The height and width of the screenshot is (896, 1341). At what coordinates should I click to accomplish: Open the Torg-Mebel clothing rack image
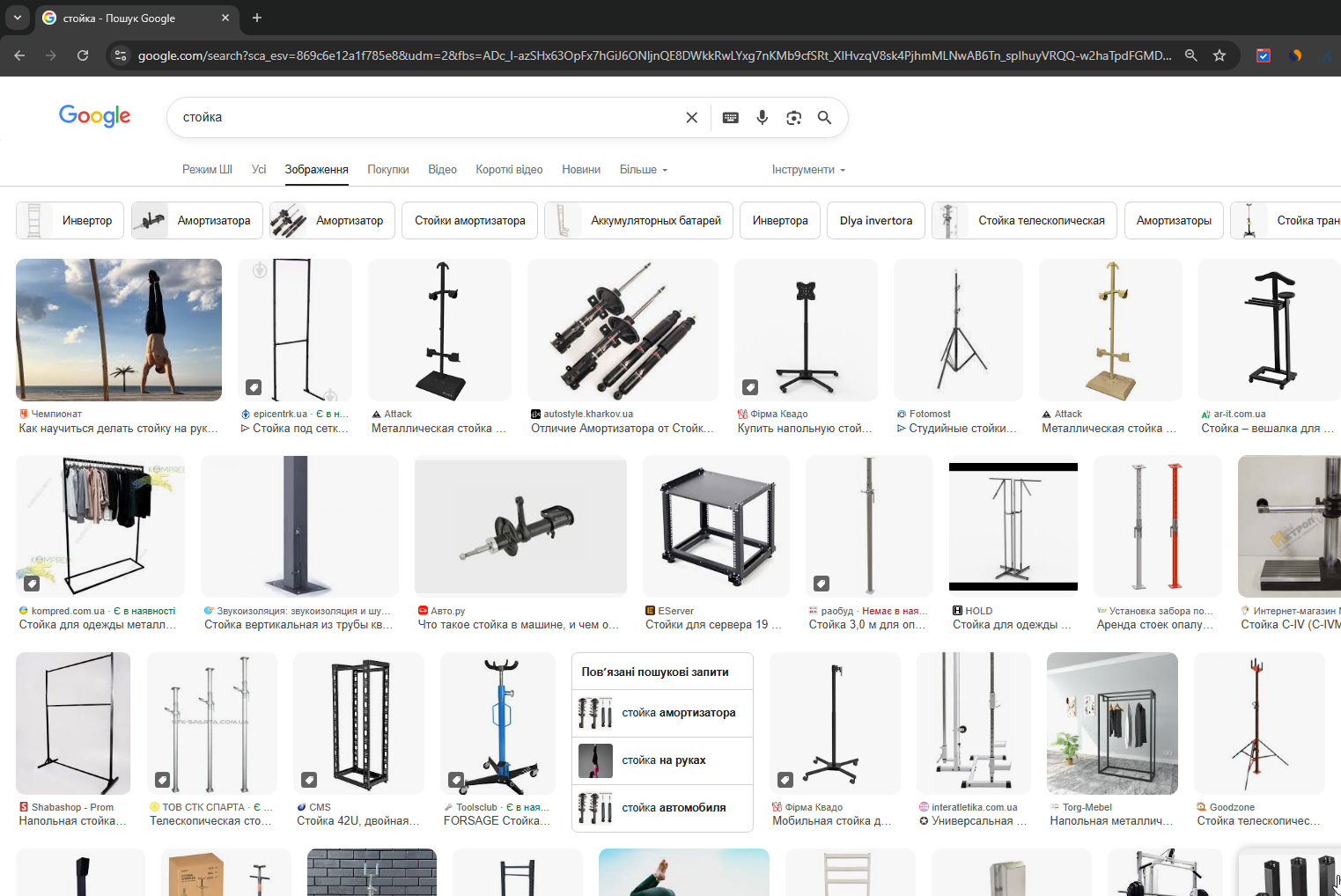point(1112,723)
